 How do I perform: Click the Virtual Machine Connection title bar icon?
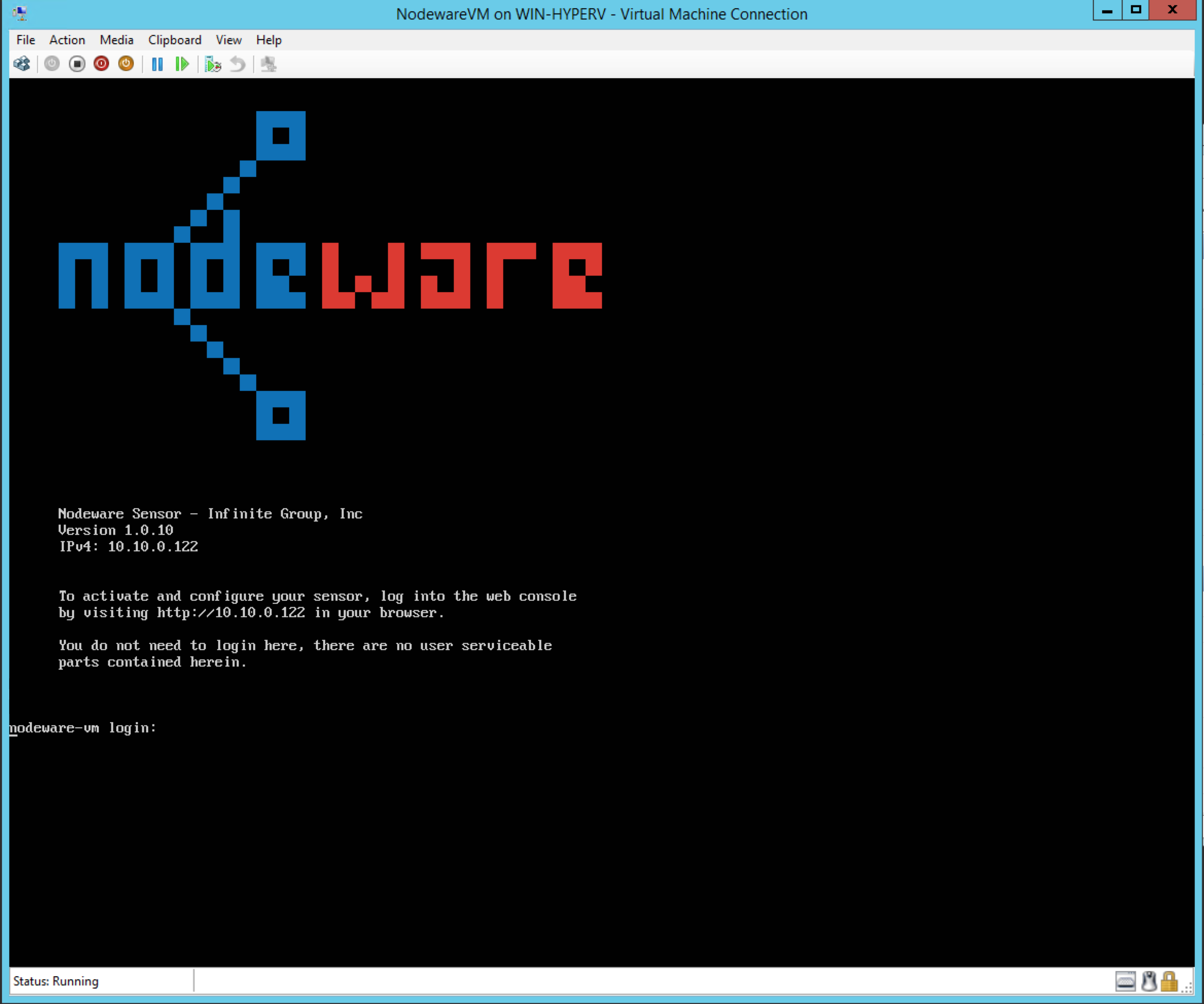point(20,13)
